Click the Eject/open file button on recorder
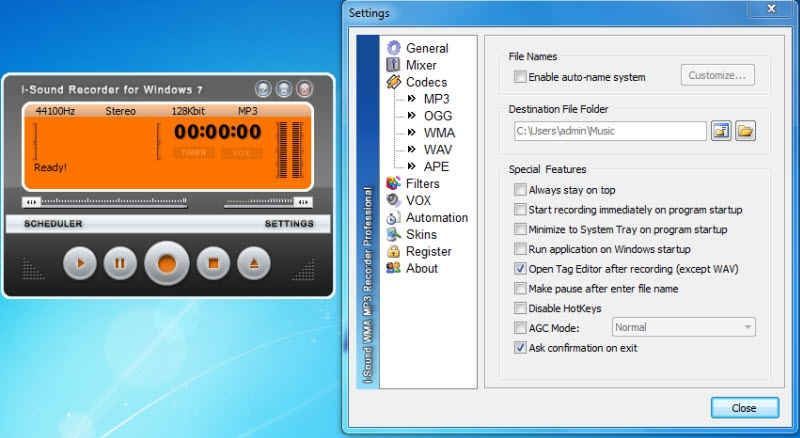Image resolution: width=800 pixels, height=438 pixels. [x=254, y=263]
